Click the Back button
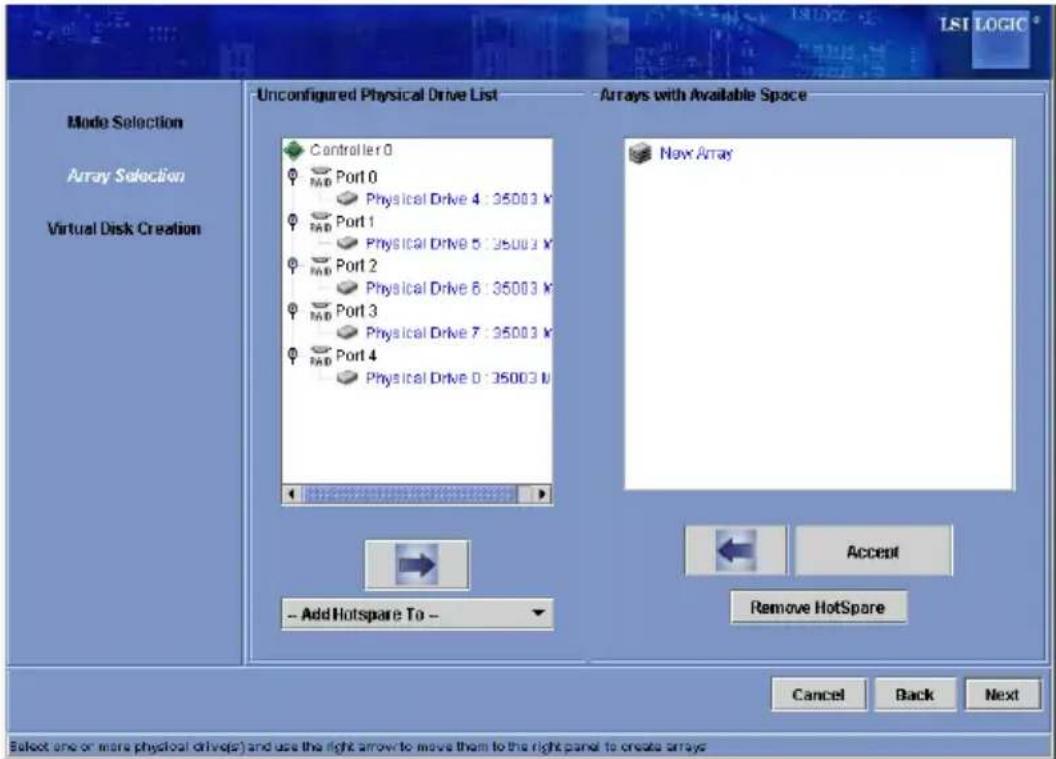Screen dimensions: 1056x759 point(915,694)
